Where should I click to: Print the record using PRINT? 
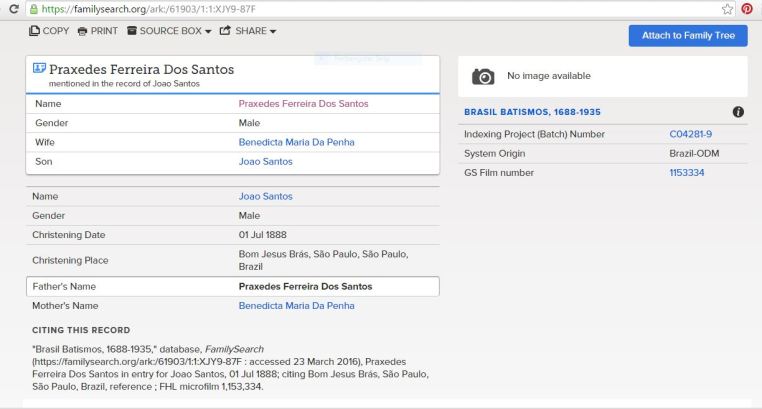click(x=98, y=31)
